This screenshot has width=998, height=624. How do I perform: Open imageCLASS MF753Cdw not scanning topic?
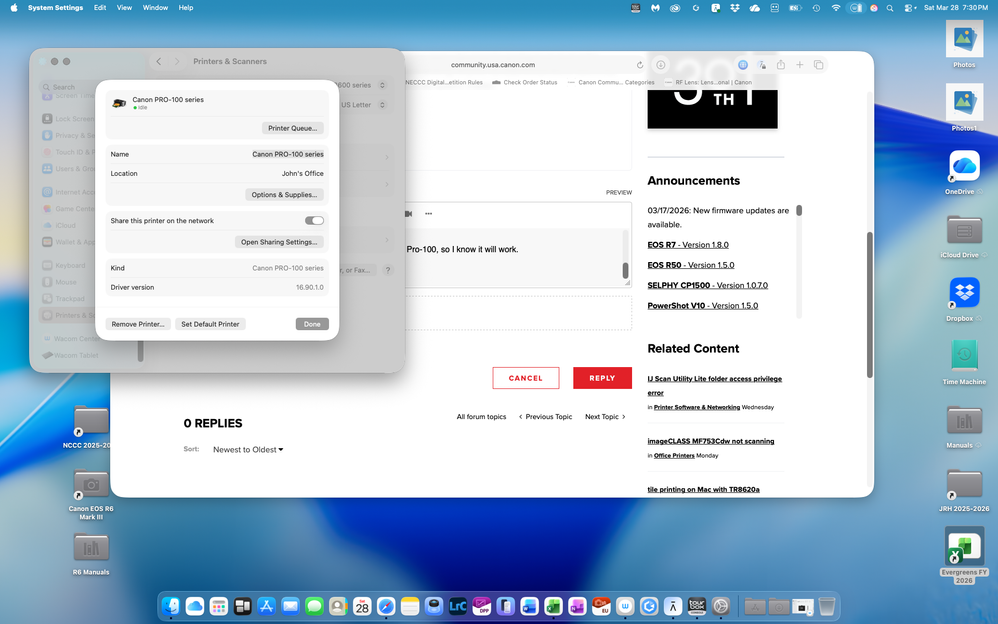pos(711,441)
